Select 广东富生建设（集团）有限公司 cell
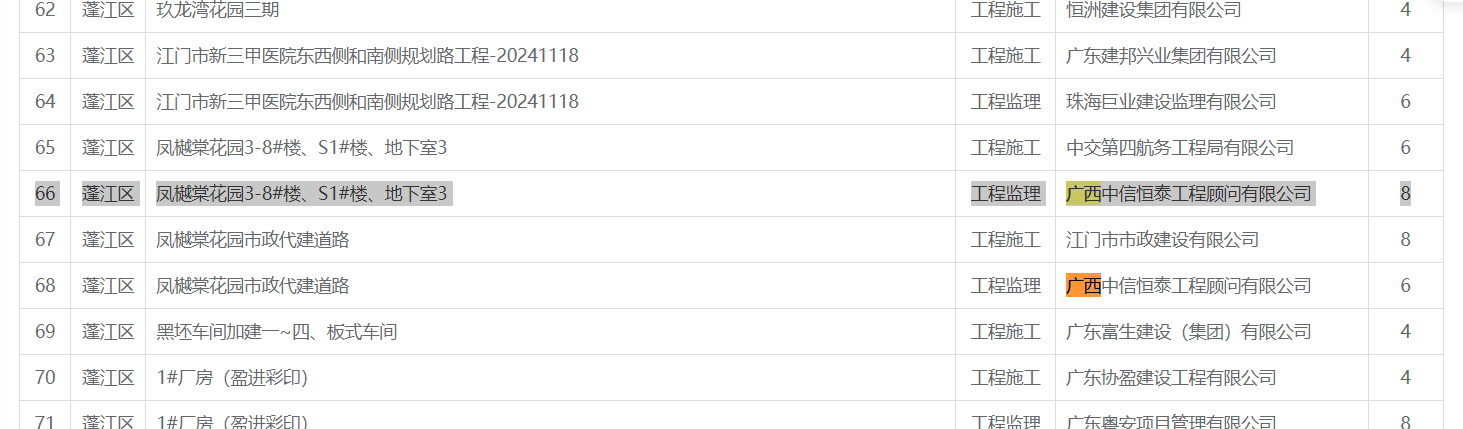 [1211, 332]
